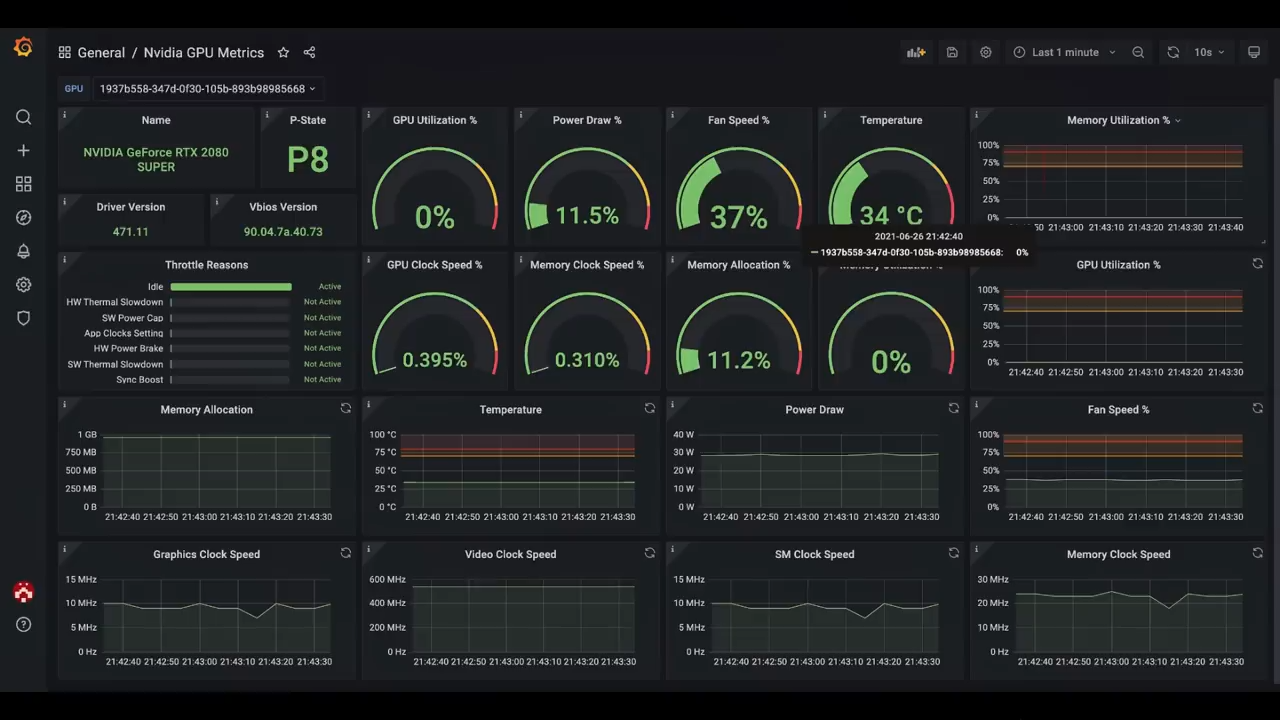Open dashboard settings gear in top bar

point(986,52)
